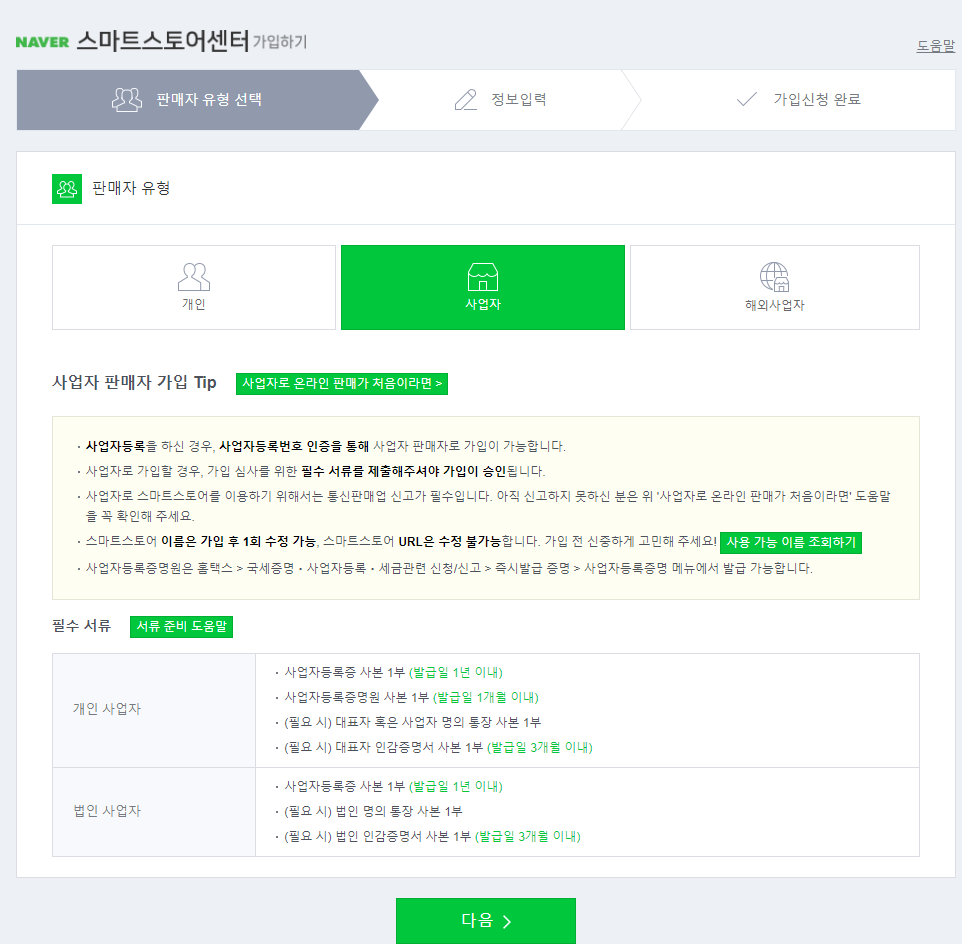Choose the 개인 seller type card
This screenshot has width=962, height=944.
[x=194, y=288]
